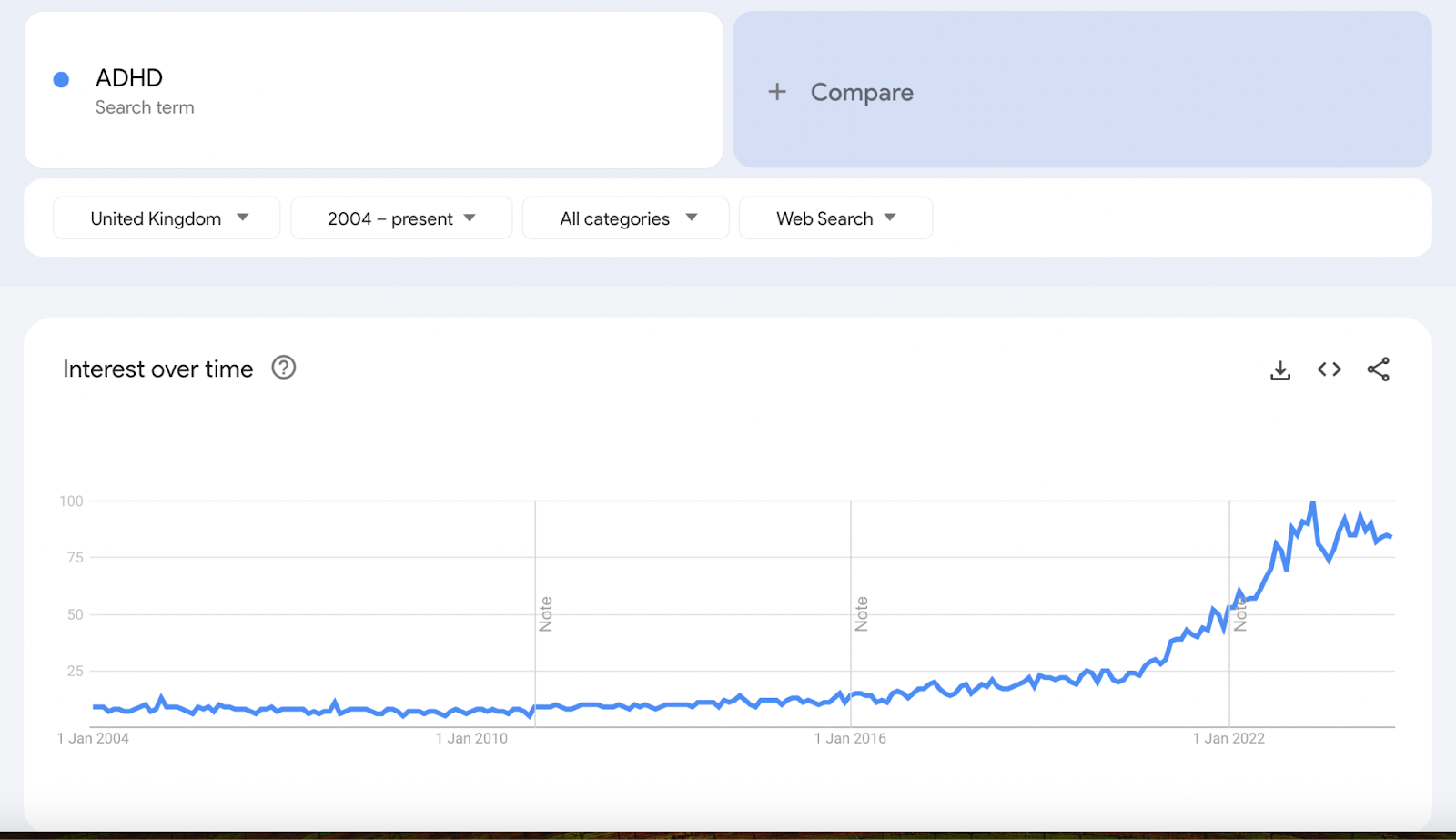Click the Compare button to add a term
Viewport: 1456px width, 840px height.
point(861,91)
